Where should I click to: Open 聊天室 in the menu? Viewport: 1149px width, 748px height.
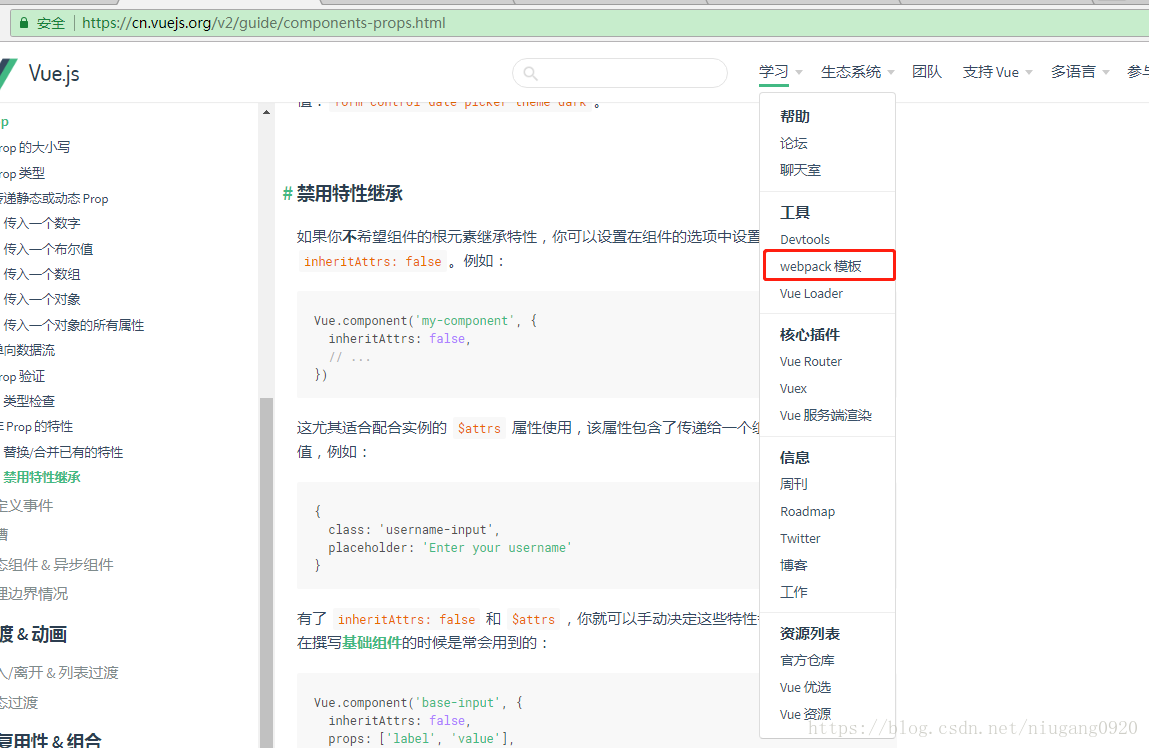point(800,170)
